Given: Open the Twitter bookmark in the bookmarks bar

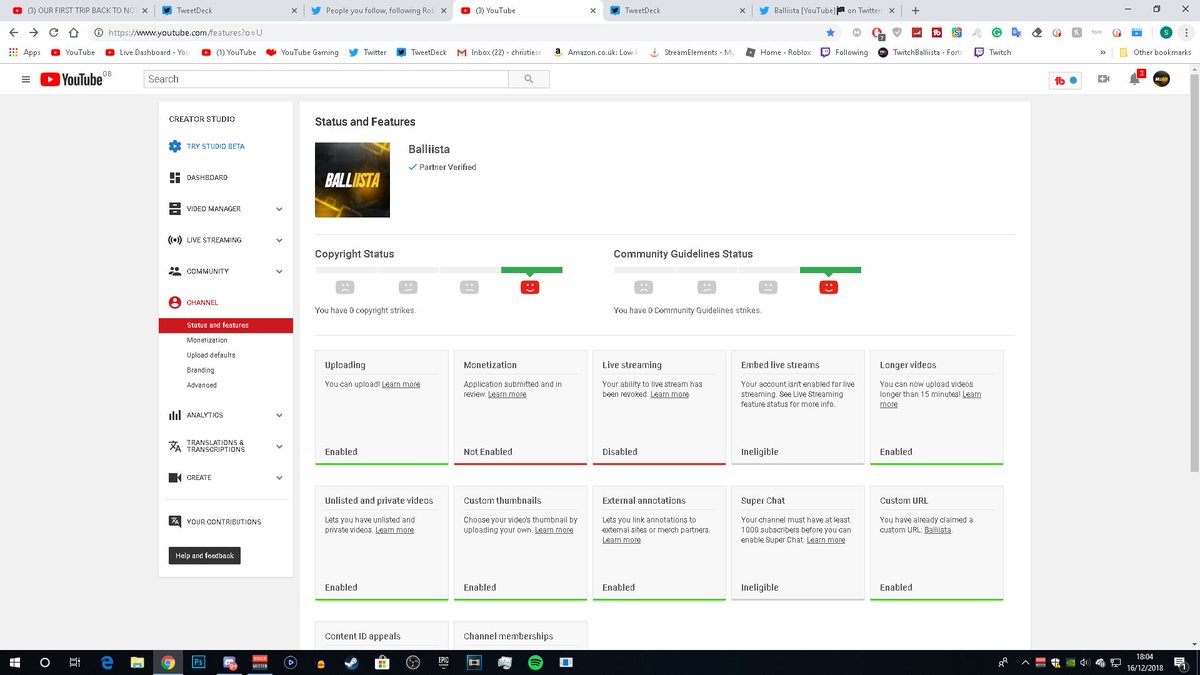Looking at the screenshot, I should [x=367, y=52].
